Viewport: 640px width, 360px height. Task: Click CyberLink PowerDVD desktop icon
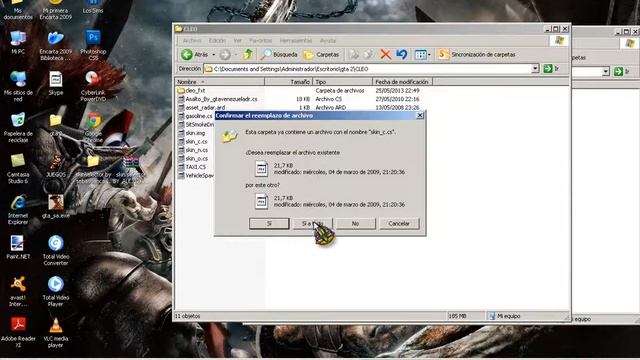(93, 87)
